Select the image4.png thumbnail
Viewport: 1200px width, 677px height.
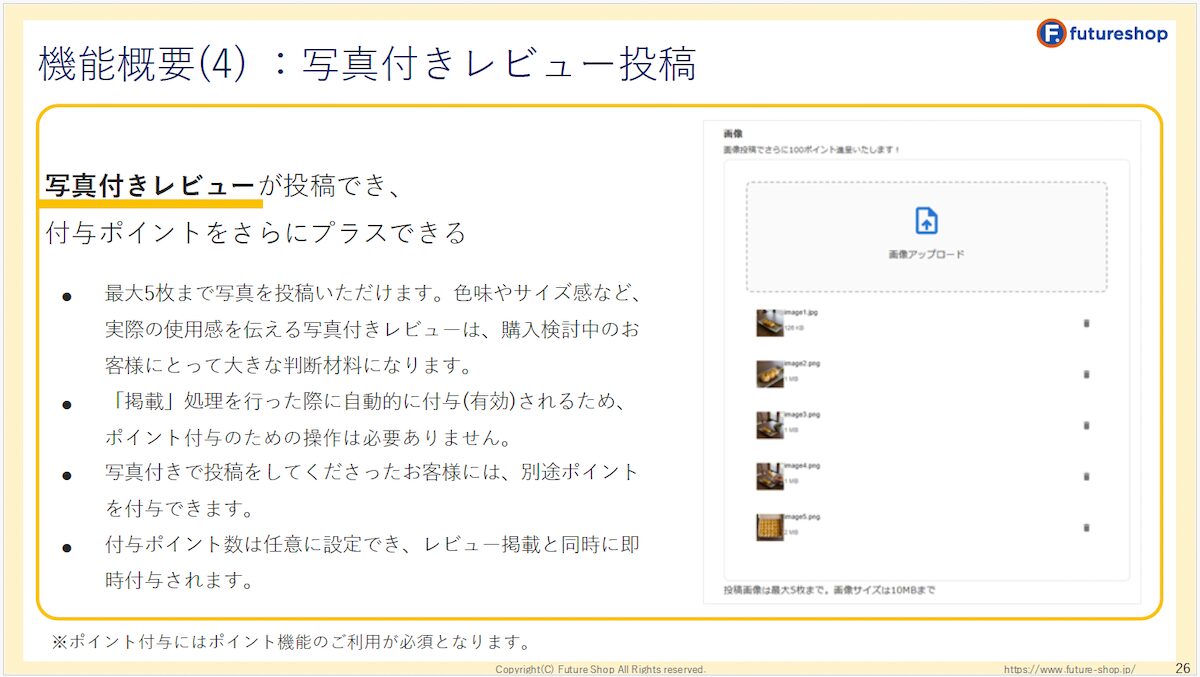(770, 472)
